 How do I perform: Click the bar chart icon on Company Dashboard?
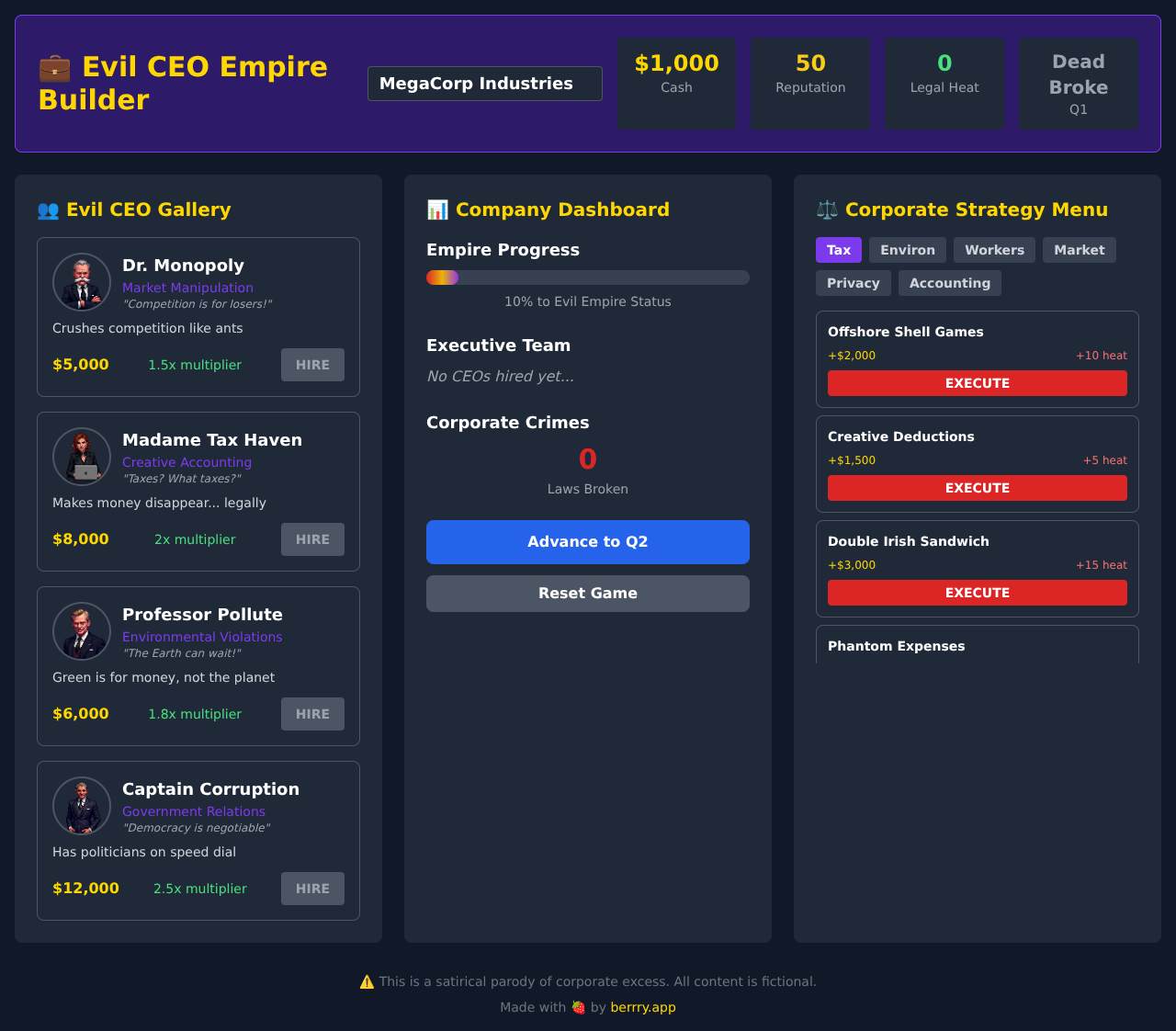pos(438,210)
